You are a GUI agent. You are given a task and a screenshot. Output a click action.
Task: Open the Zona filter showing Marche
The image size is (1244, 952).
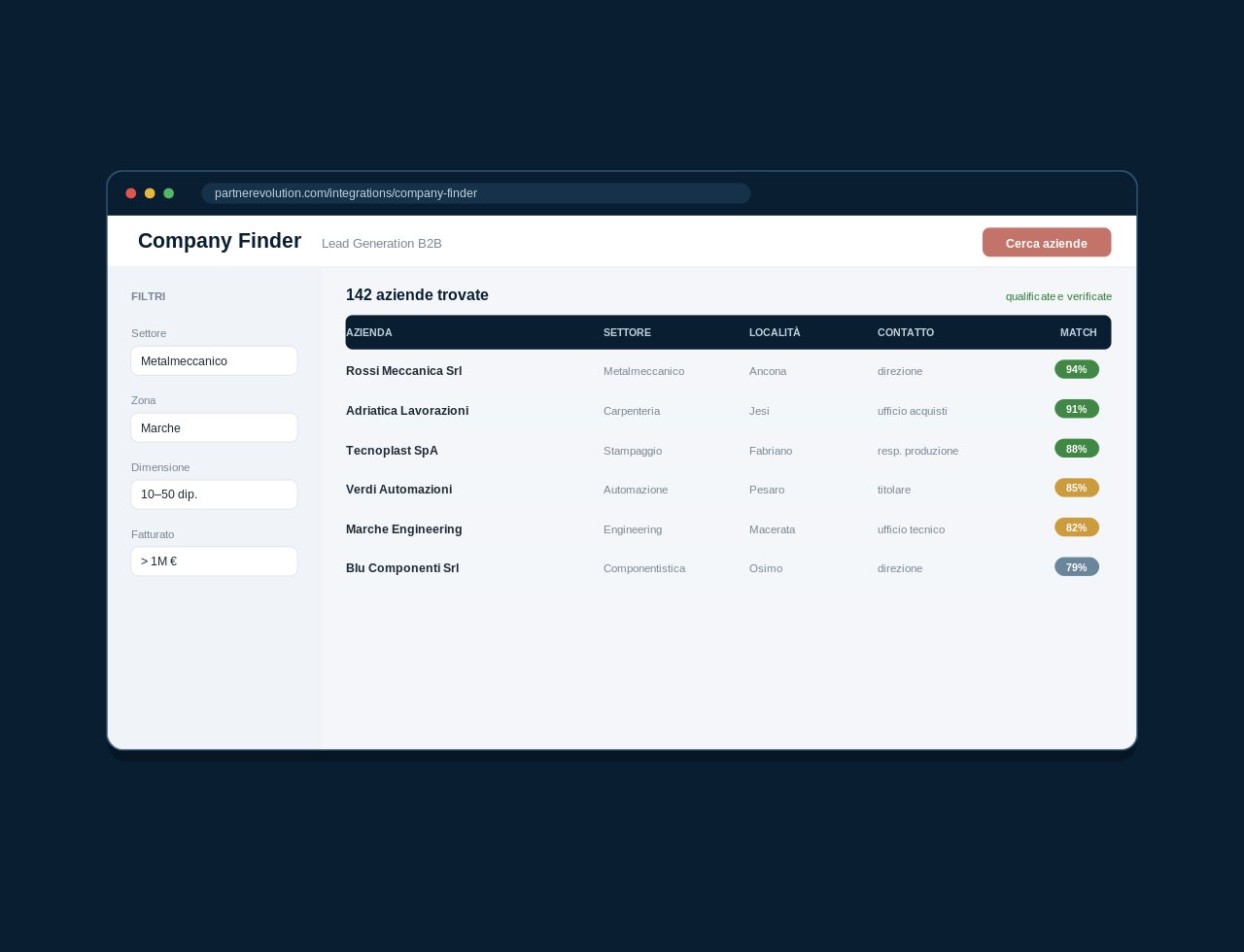pyautogui.click(x=214, y=428)
